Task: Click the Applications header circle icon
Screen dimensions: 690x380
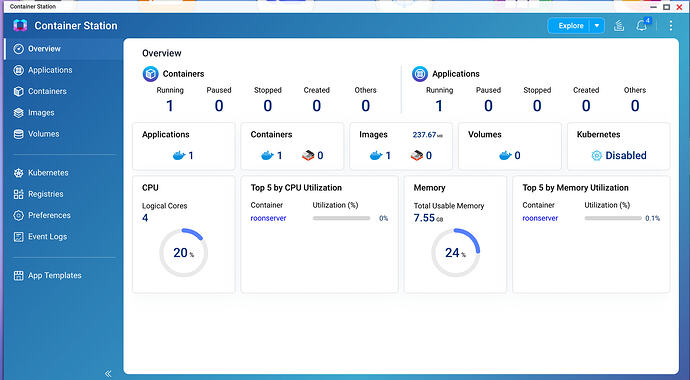Action: (x=420, y=74)
